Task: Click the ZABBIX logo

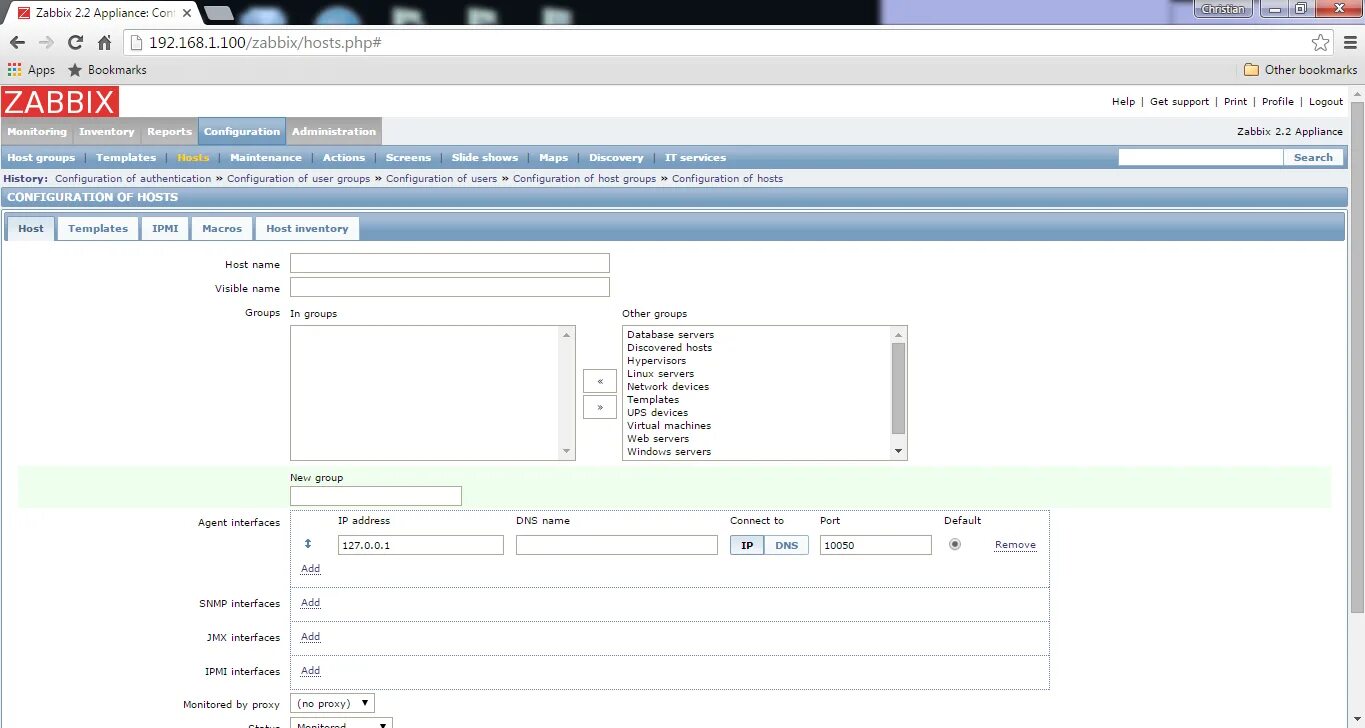Action: click(x=60, y=101)
